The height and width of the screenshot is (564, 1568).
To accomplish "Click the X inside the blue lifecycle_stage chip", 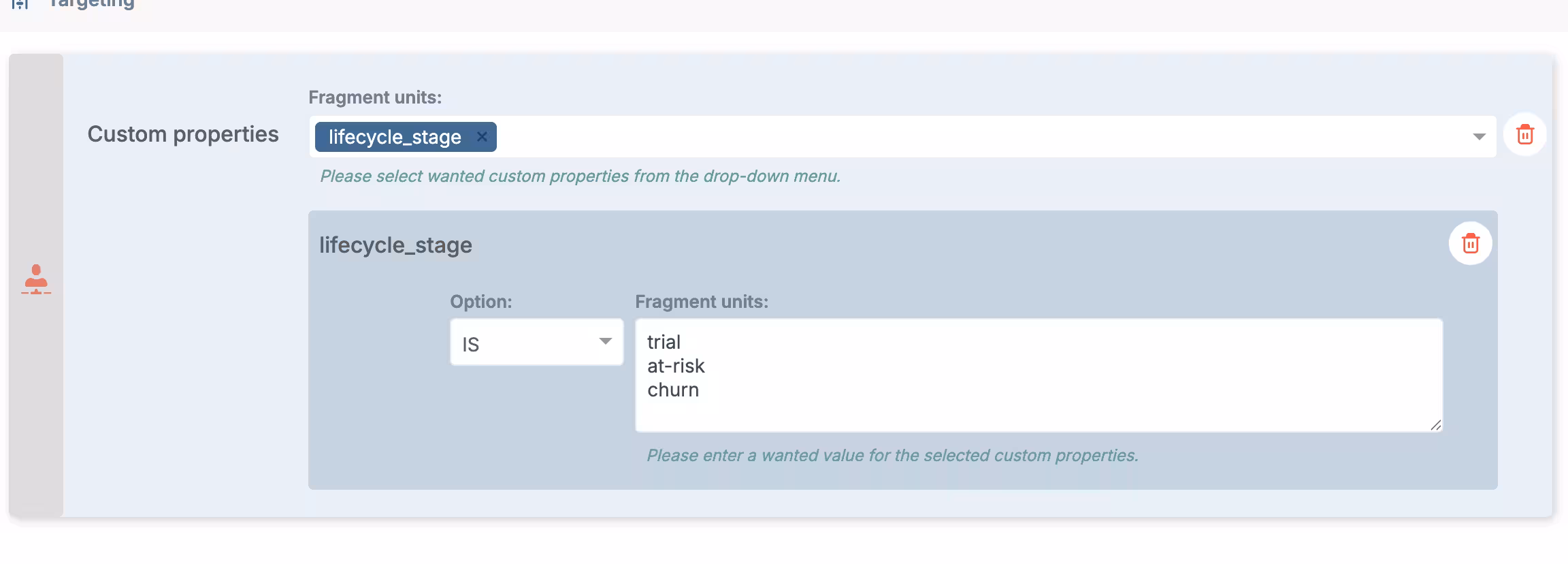I will (482, 137).
